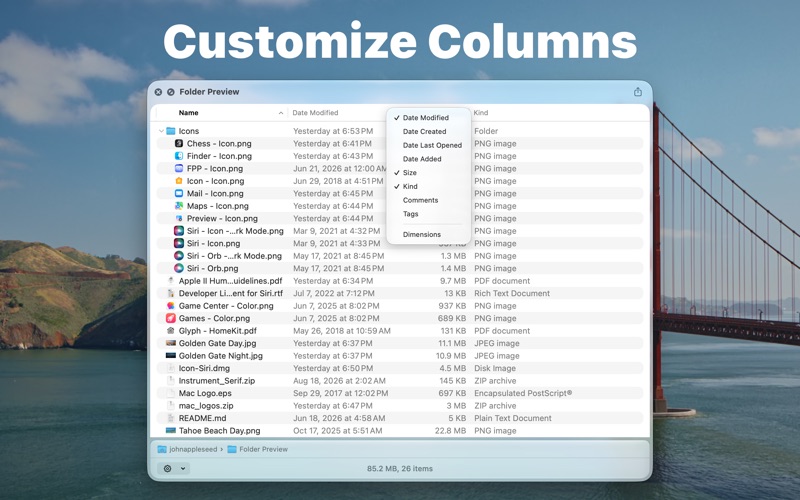Click the Developer Li...ent for Siri.rtf icon
The width and height of the screenshot is (800, 500).
pos(170,293)
